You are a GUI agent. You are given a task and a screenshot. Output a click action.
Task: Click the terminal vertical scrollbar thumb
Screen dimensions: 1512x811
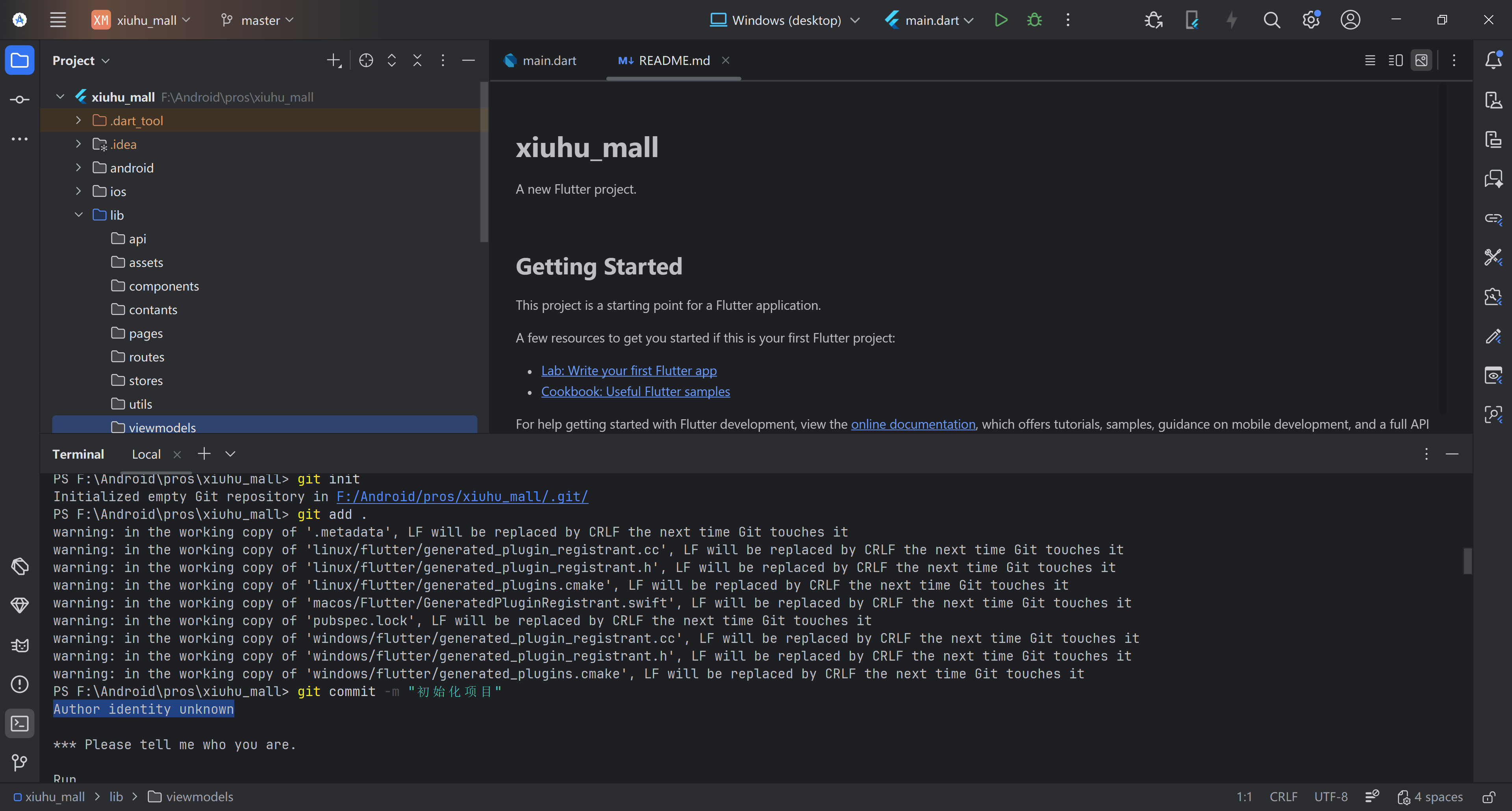(x=1467, y=561)
